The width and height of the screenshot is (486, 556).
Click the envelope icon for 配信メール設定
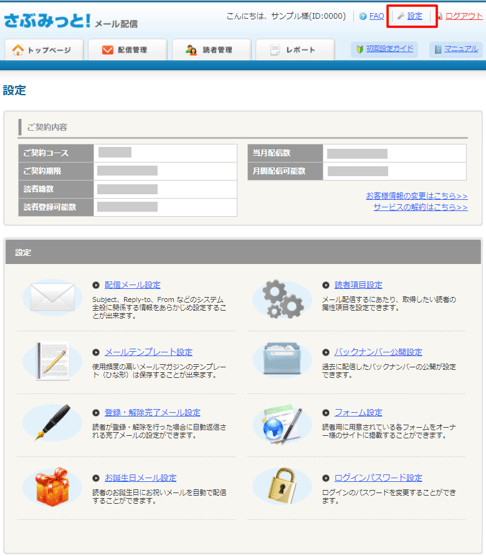click(52, 297)
